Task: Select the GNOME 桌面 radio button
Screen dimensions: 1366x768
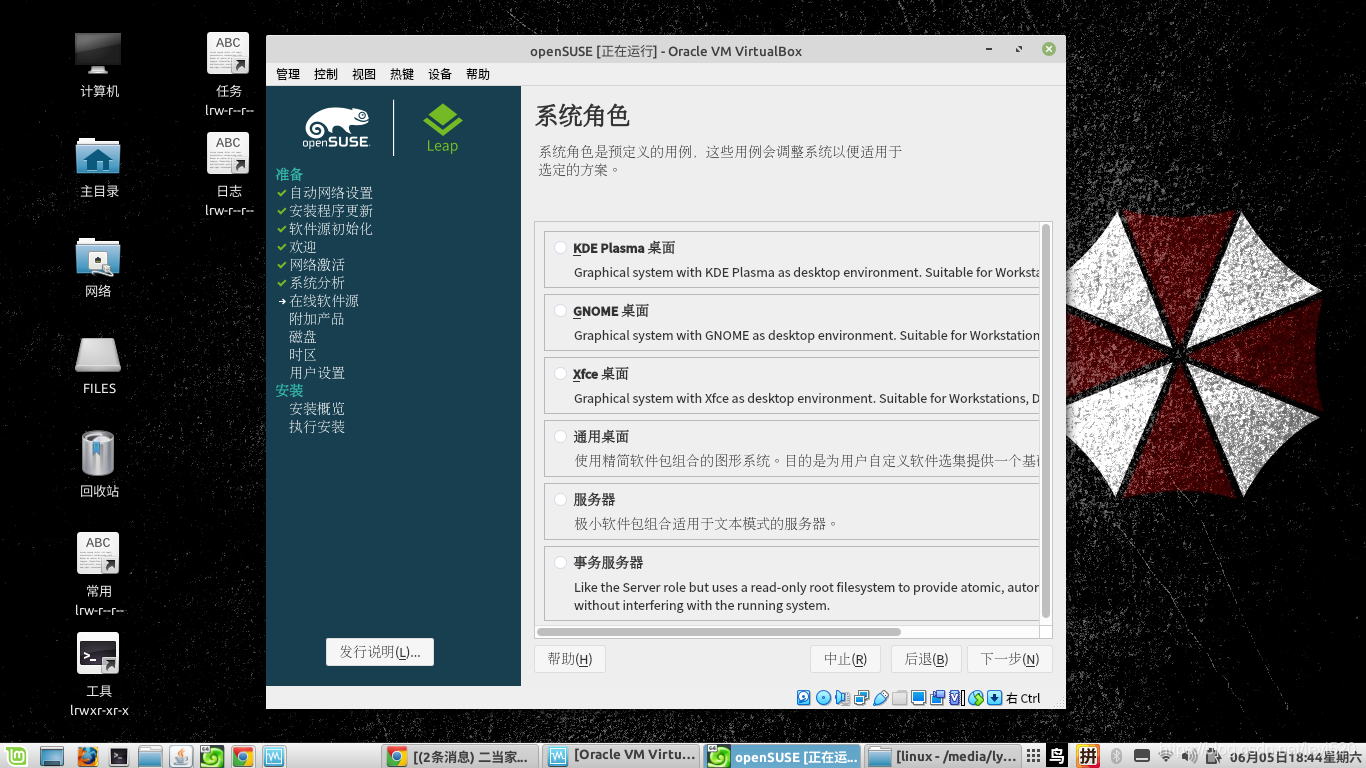Action: (x=561, y=311)
